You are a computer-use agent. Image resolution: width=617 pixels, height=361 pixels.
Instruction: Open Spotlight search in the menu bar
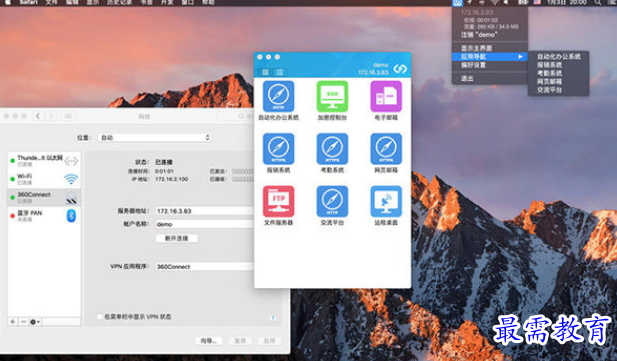pos(598,2)
